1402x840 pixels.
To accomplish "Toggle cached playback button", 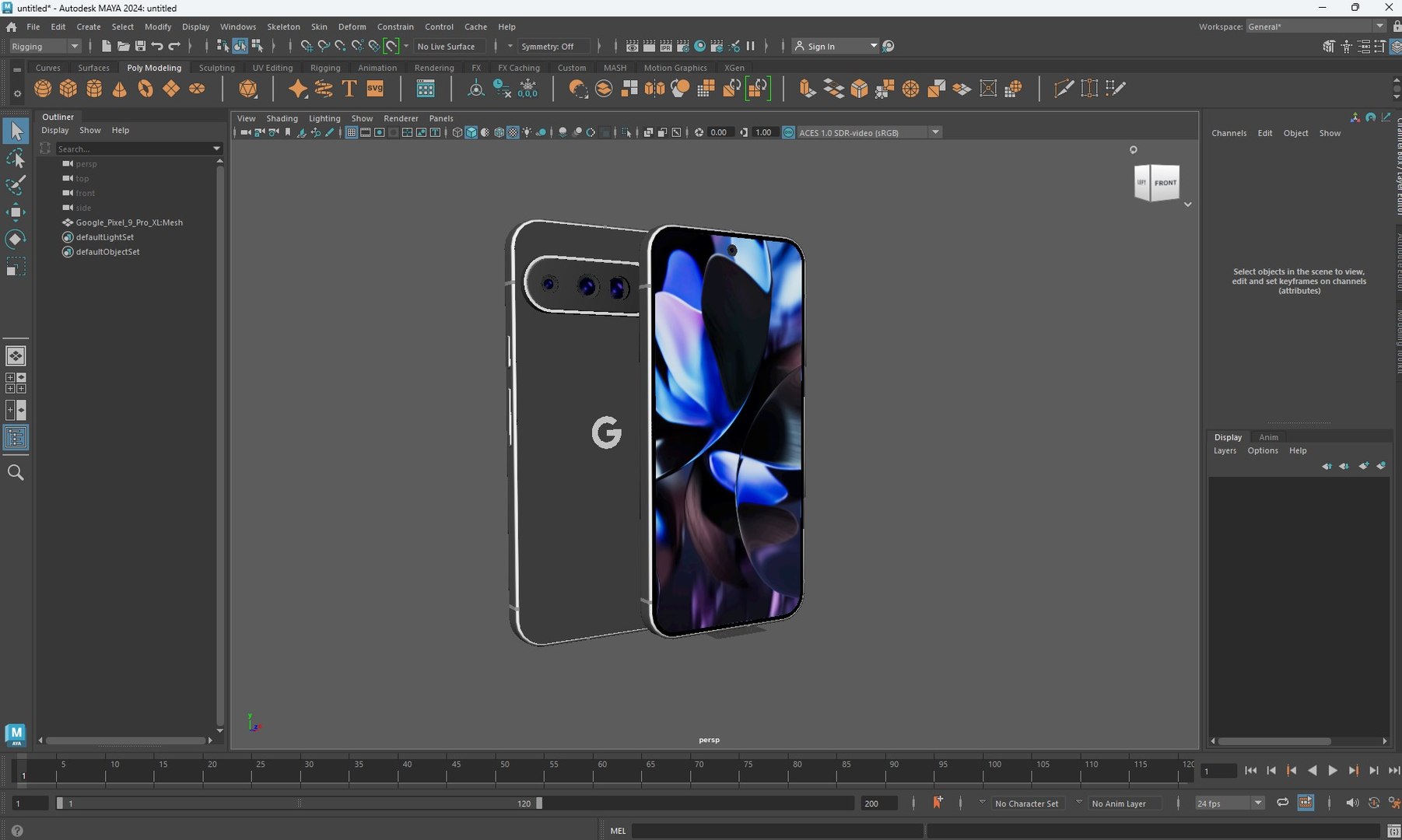I will tap(1306, 803).
